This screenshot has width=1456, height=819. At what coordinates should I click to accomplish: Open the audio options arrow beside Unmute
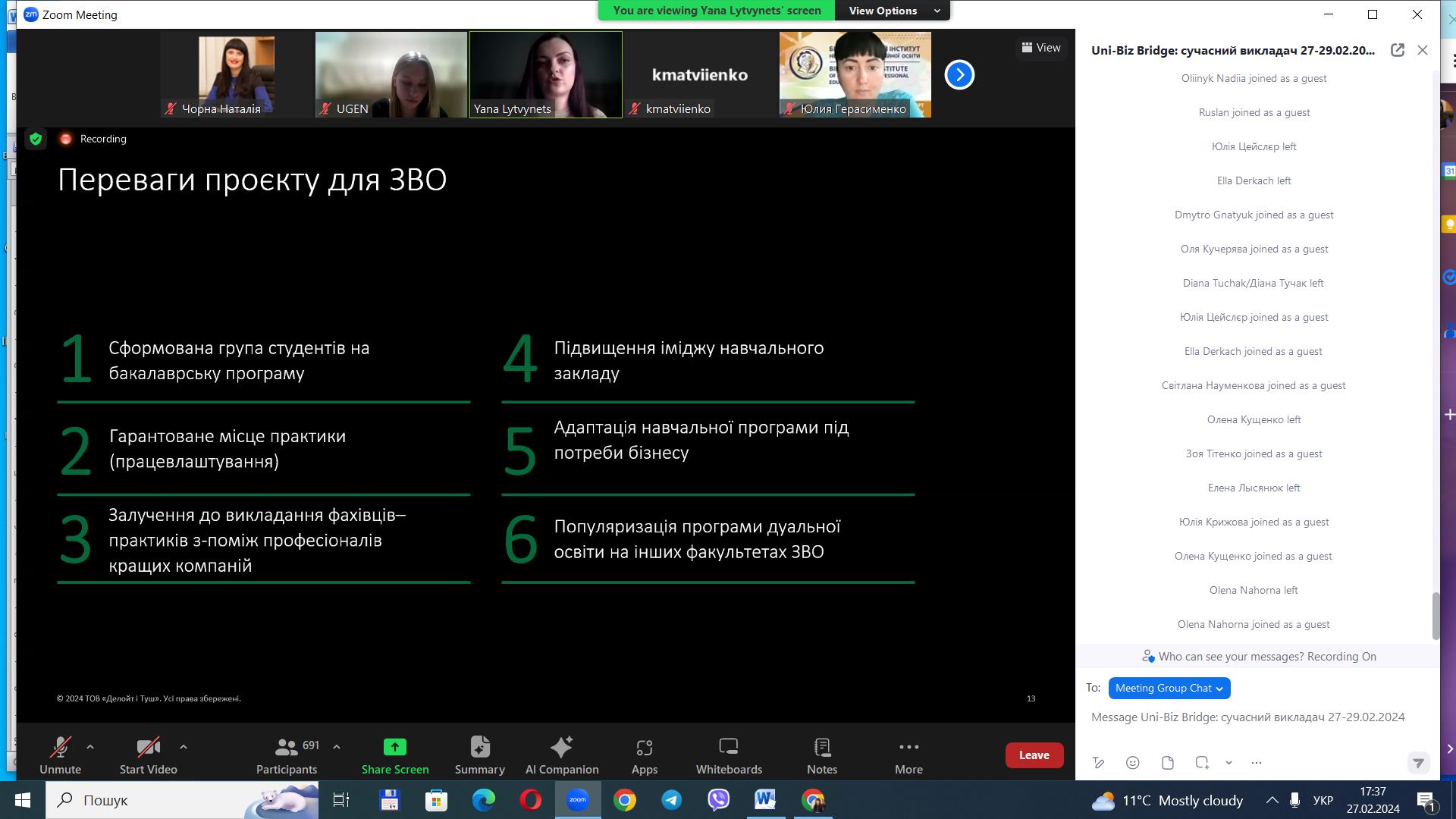(90, 747)
